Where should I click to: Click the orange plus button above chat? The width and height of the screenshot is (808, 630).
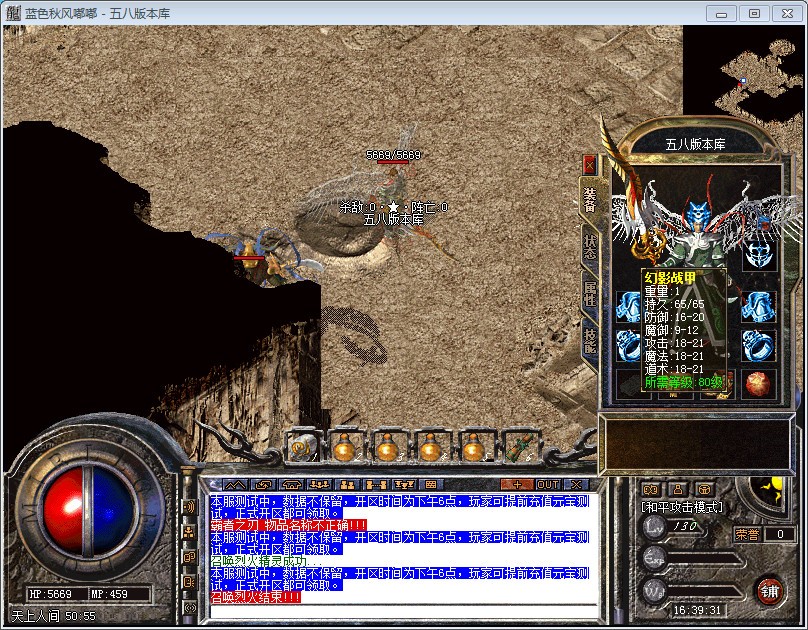click(x=516, y=485)
